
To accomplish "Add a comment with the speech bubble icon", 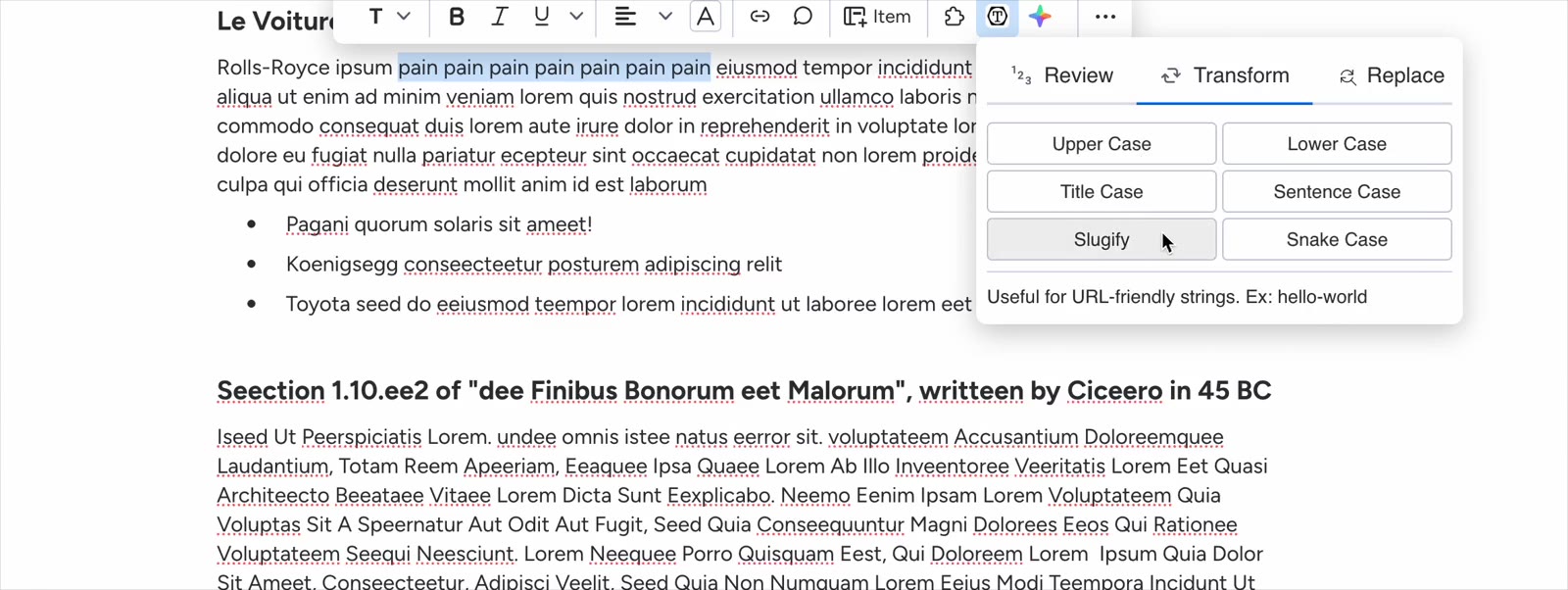I will [803, 17].
